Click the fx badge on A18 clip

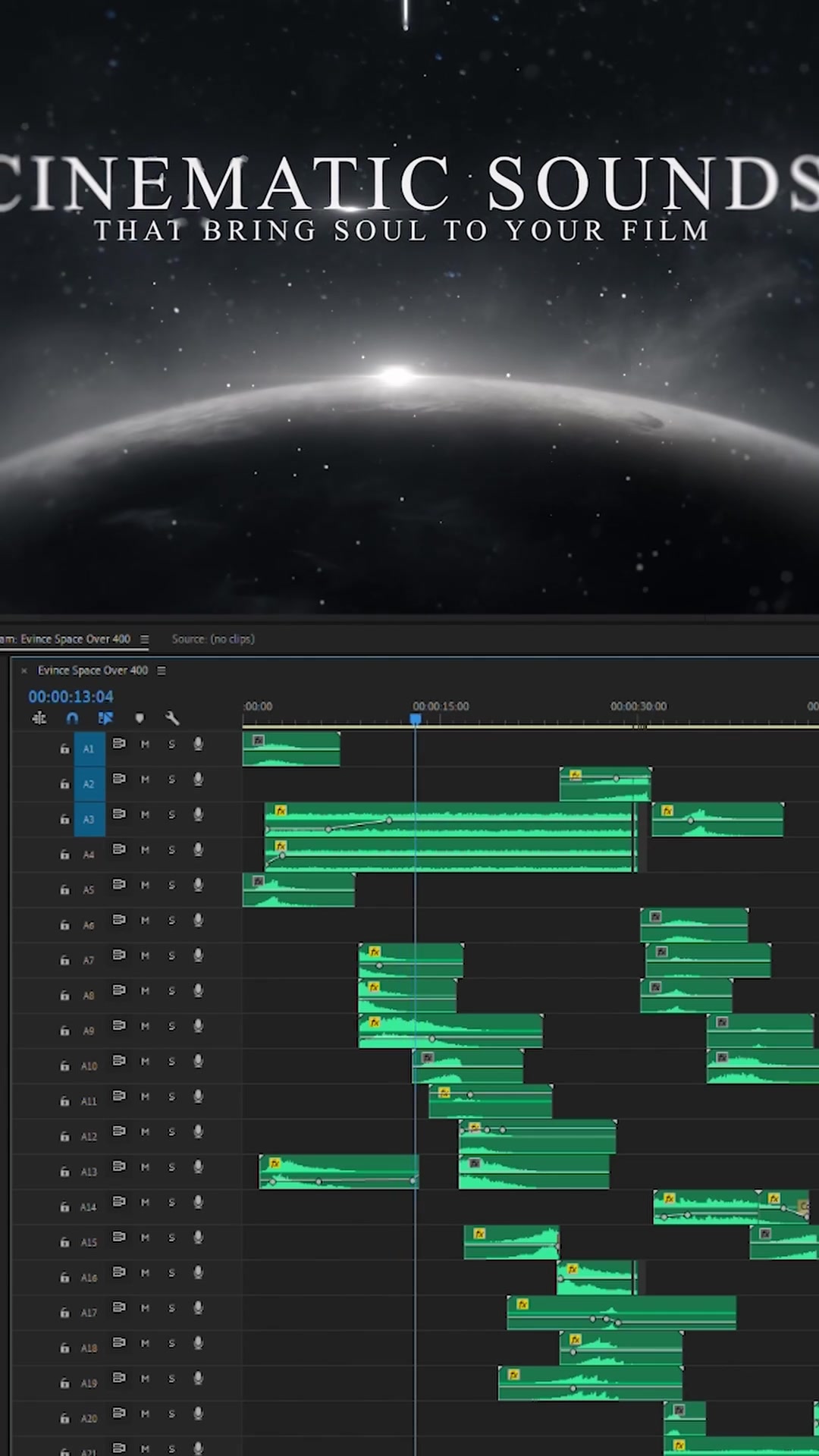tap(575, 1339)
